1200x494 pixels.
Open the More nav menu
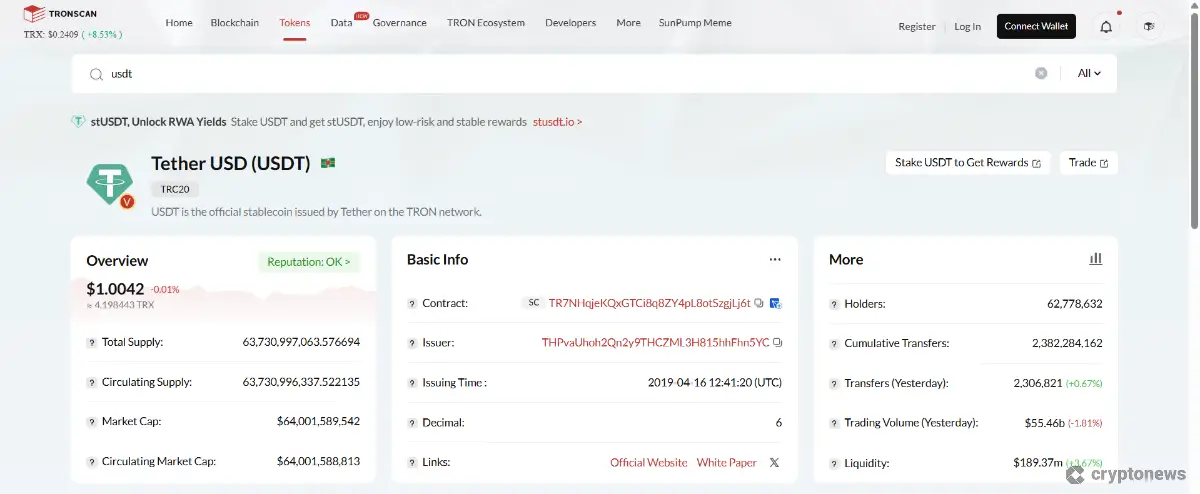pyautogui.click(x=629, y=23)
